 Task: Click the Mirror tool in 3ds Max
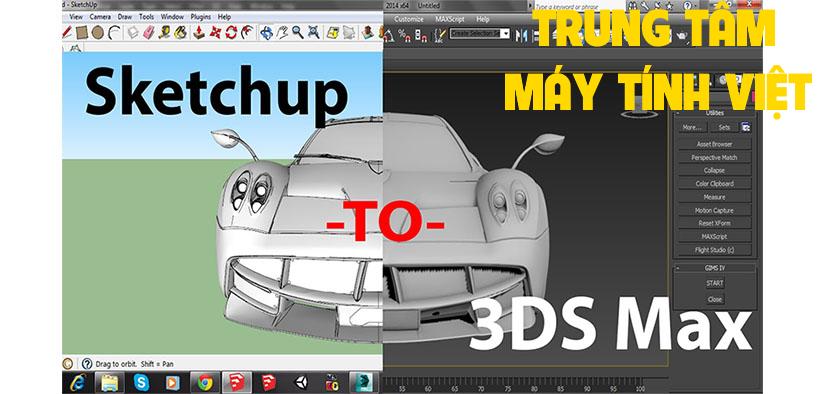[521, 35]
